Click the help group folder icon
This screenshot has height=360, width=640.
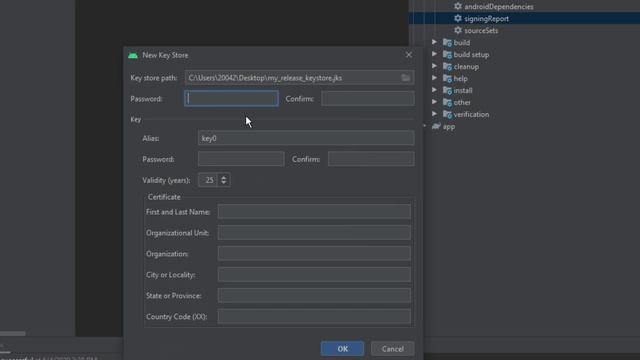coord(447,78)
